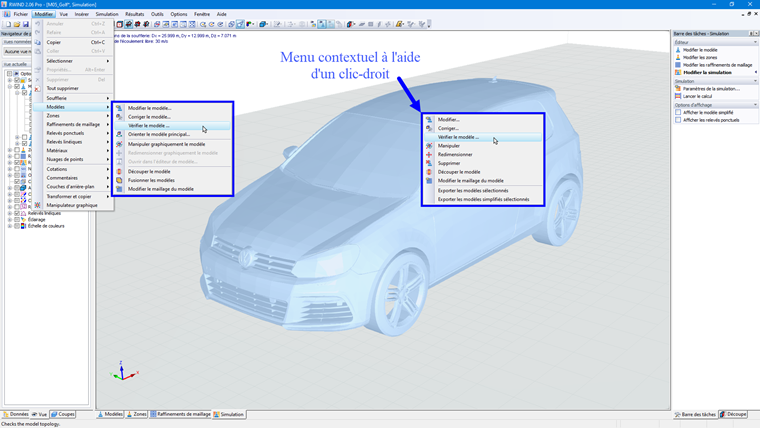Collapse the Simulation section in task panel

755,81
